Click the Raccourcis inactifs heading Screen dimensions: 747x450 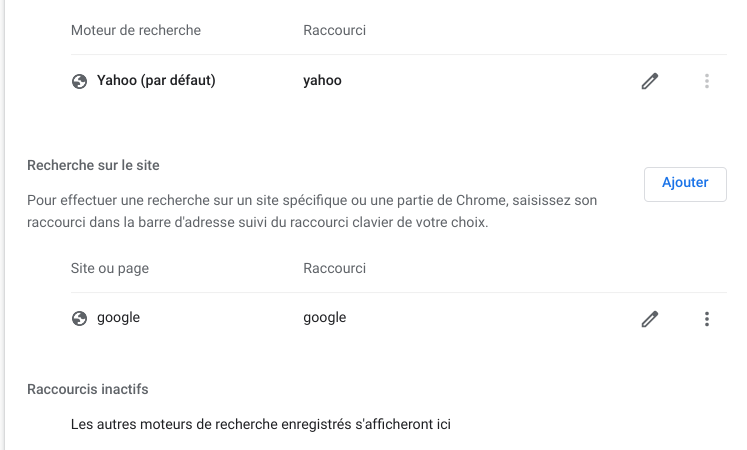88,389
